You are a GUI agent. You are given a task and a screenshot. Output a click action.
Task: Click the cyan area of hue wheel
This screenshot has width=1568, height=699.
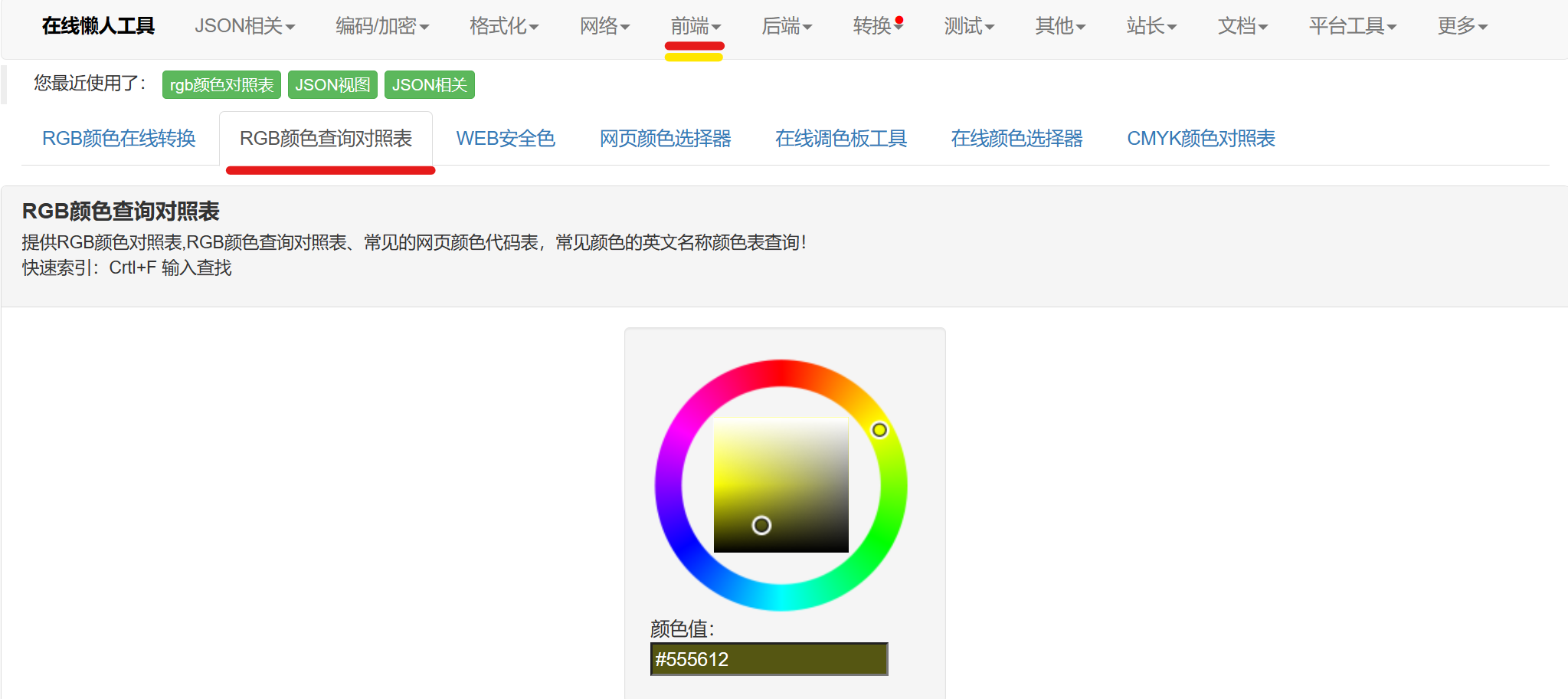(781, 597)
